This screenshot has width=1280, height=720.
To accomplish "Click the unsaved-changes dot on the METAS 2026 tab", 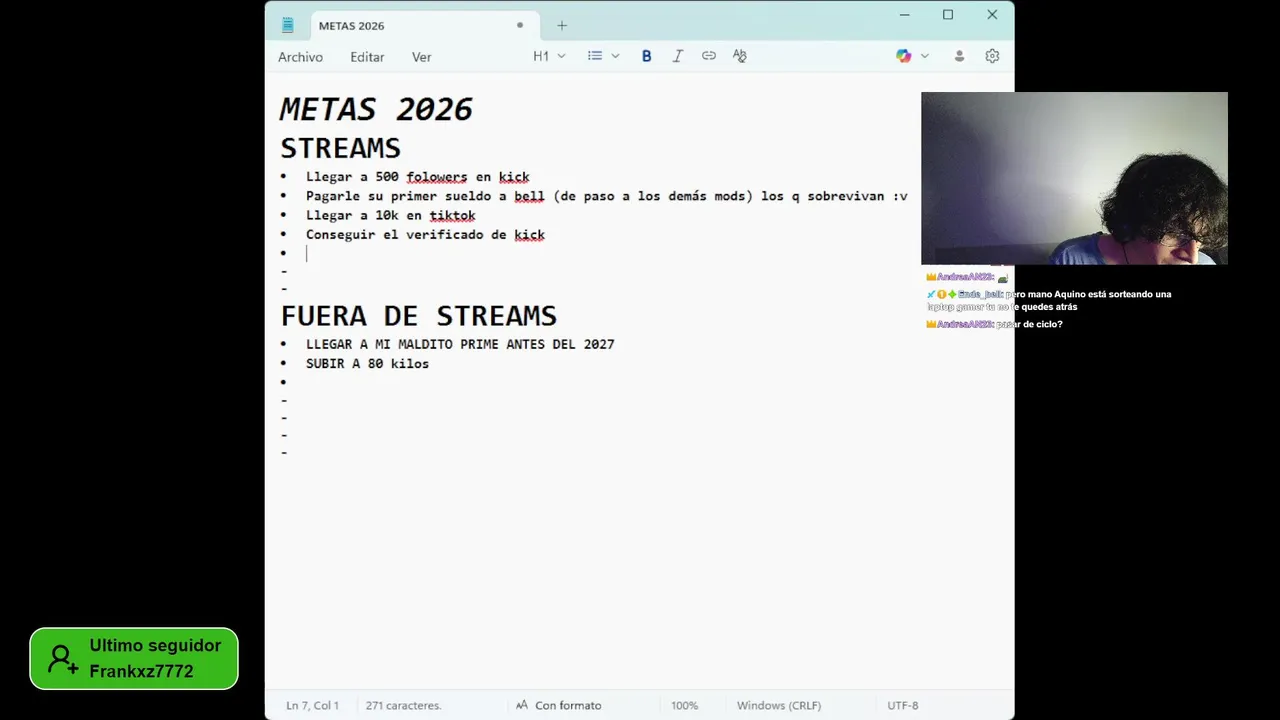I will pyautogui.click(x=520, y=25).
